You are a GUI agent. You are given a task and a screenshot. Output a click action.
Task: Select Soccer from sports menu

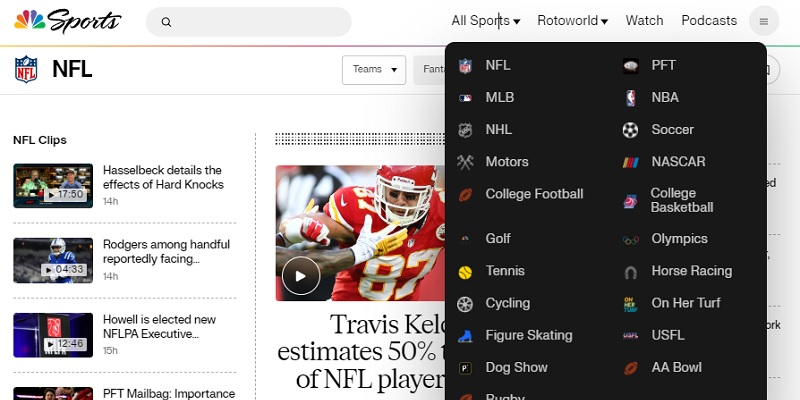672,130
